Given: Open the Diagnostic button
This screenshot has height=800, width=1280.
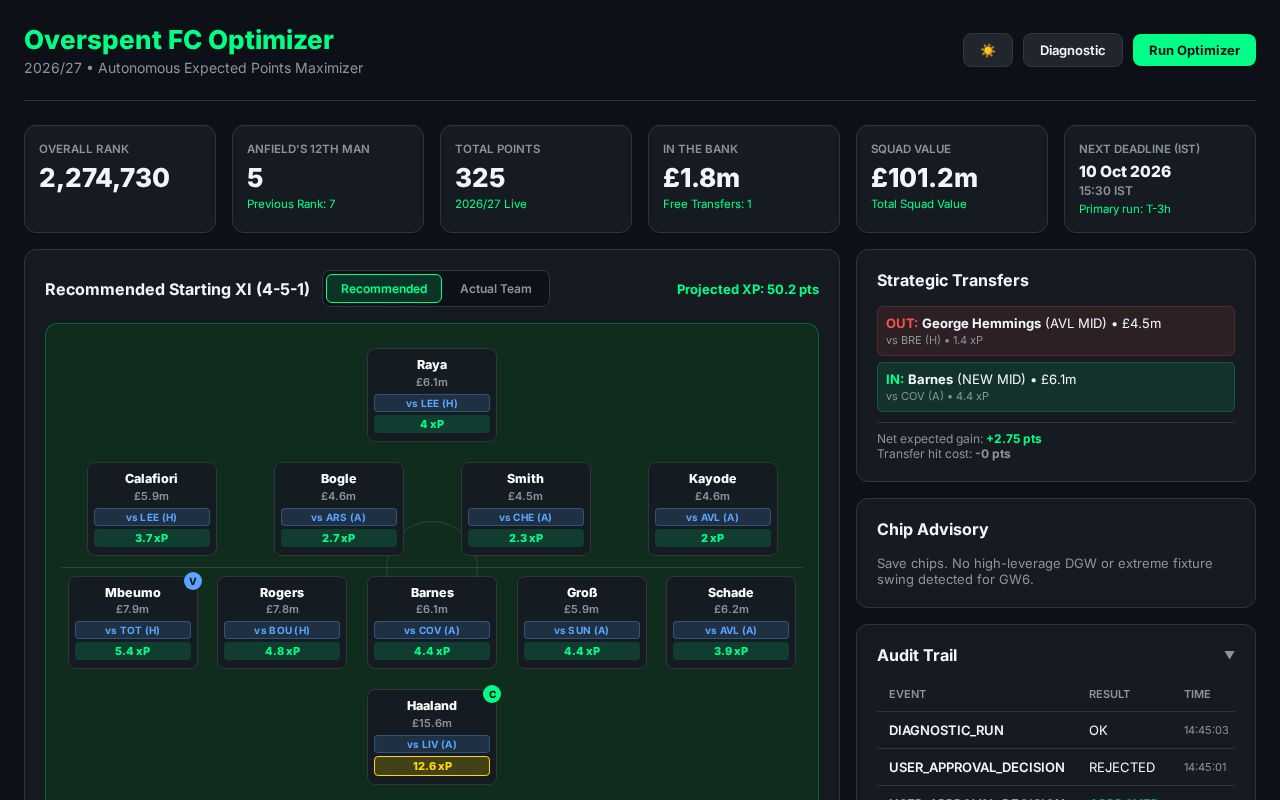Looking at the screenshot, I should (x=1073, y=50).
